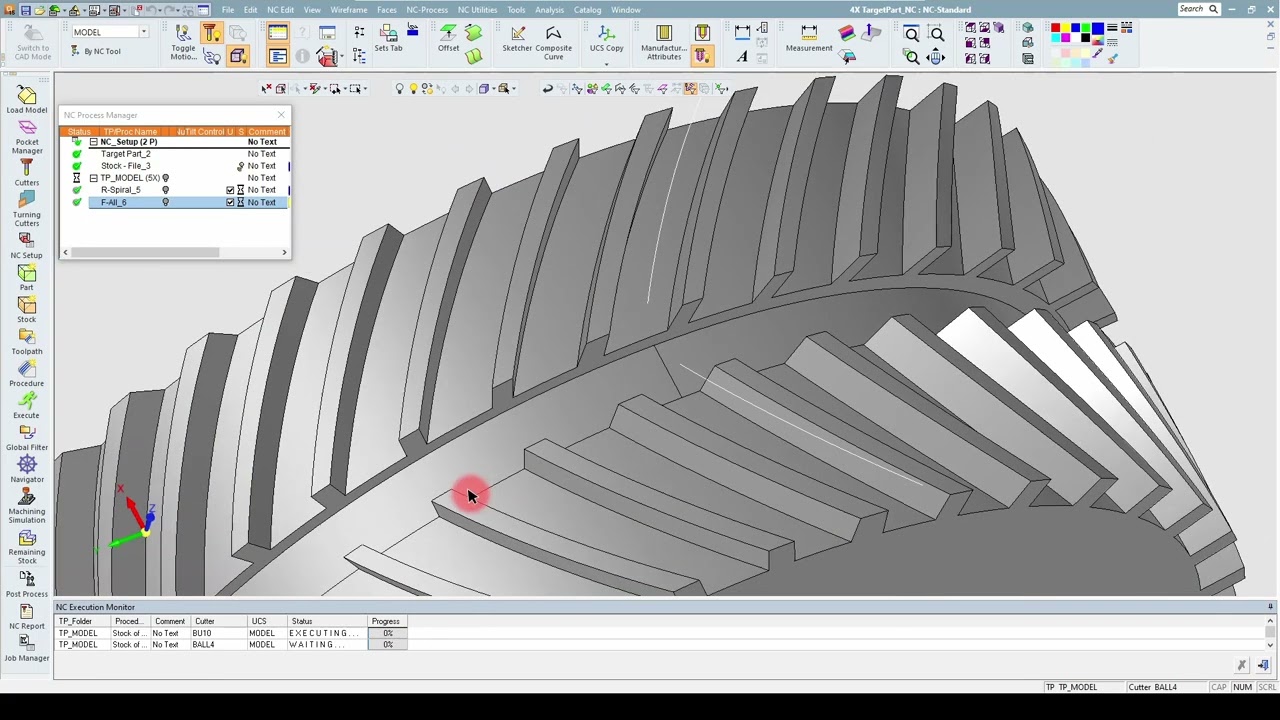1280x720 pixels.
Task: Open Manufacturing Attributes
Action: pos(664,43)
